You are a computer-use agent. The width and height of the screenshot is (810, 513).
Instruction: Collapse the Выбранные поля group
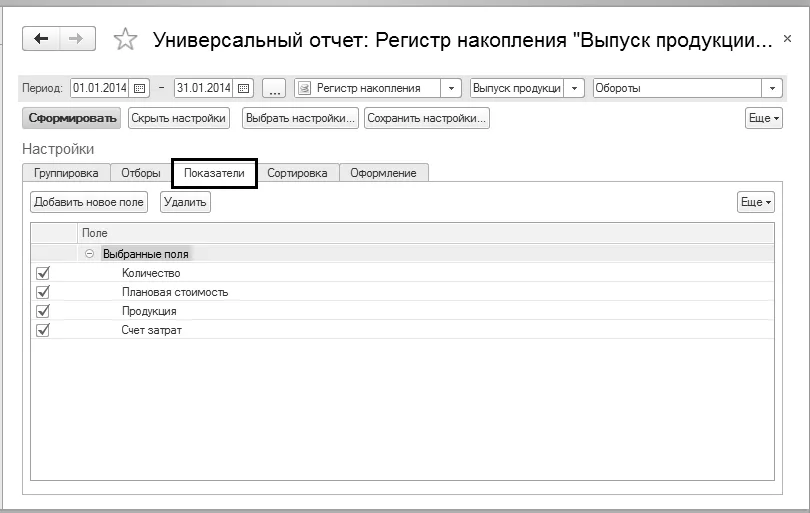(89, 254)
